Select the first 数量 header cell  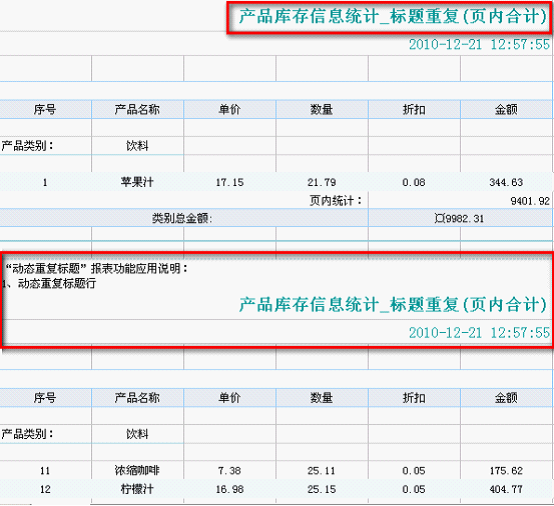click(322, 110)
